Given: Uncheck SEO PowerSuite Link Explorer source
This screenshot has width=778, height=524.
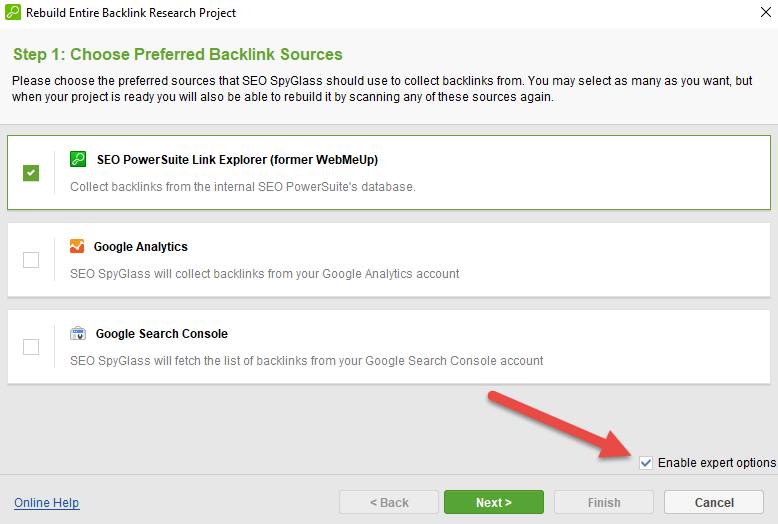Looking at the screenshot, I should [x=31, y=173].
